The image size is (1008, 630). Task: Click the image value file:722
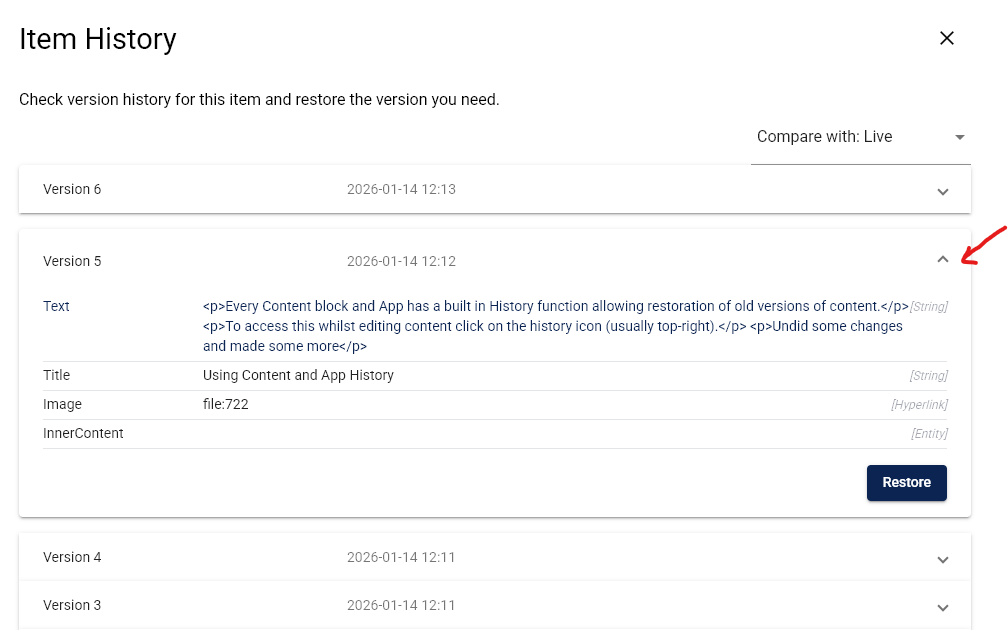pyautogui.click(x=225, y=404)
